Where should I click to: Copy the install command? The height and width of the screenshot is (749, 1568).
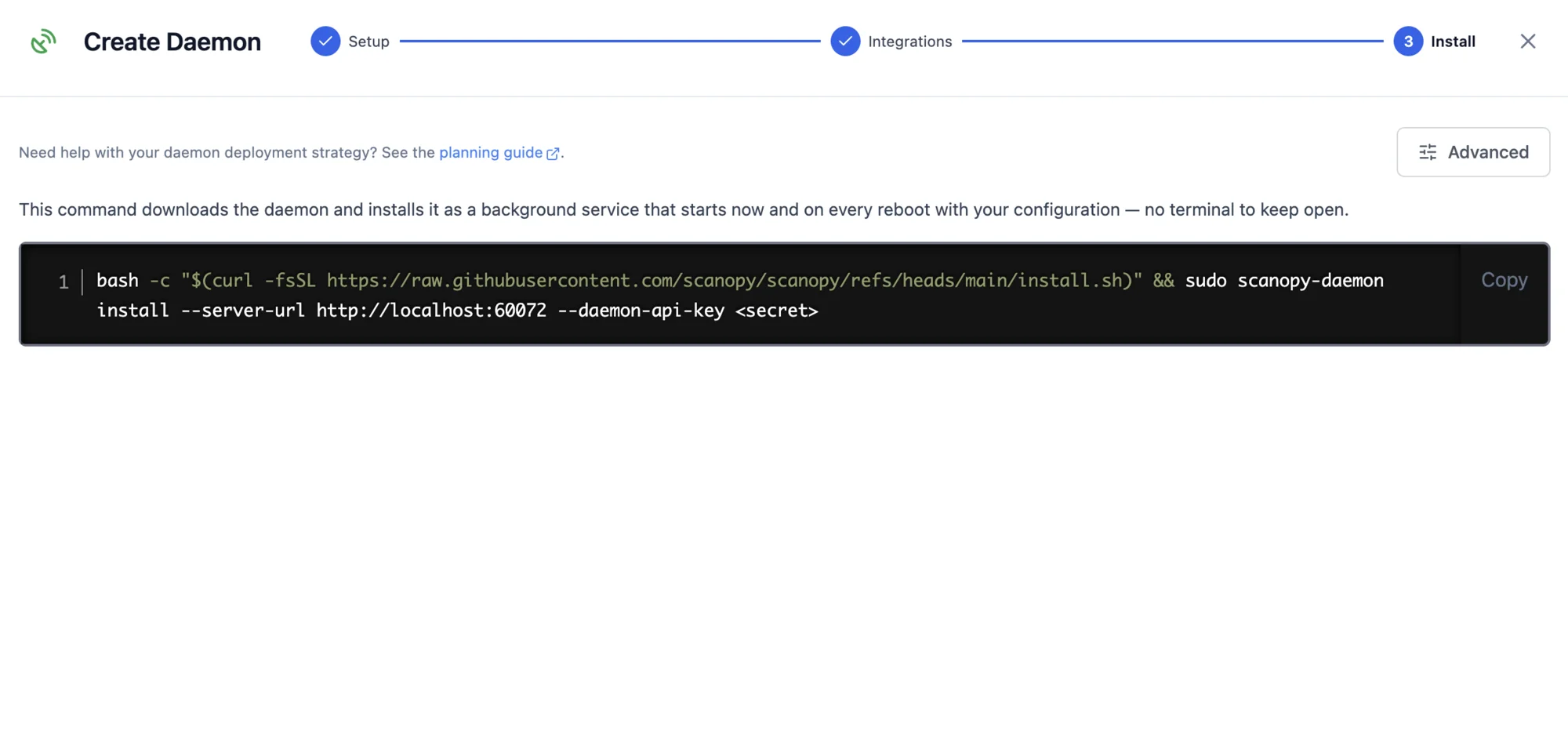coord(1504,280)
